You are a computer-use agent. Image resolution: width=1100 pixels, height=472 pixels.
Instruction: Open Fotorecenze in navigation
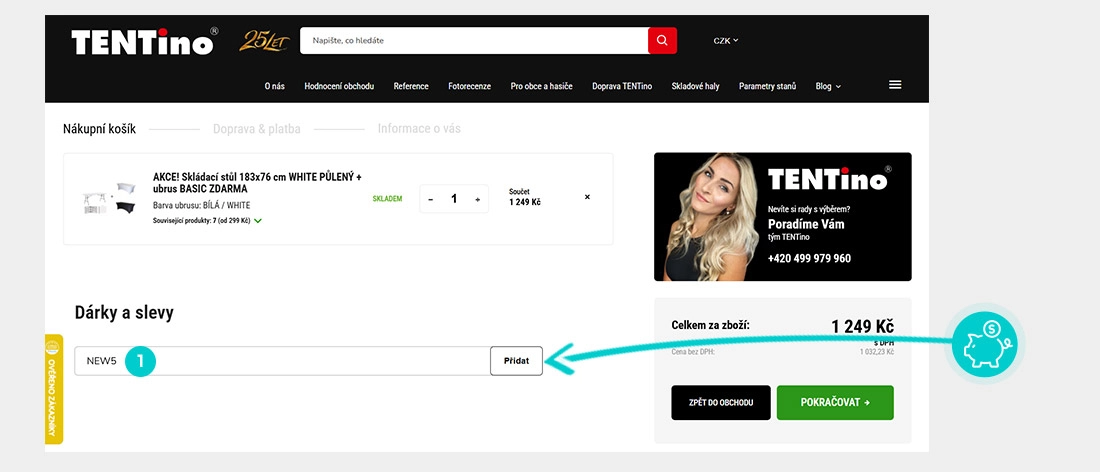(x=469, y=86)
